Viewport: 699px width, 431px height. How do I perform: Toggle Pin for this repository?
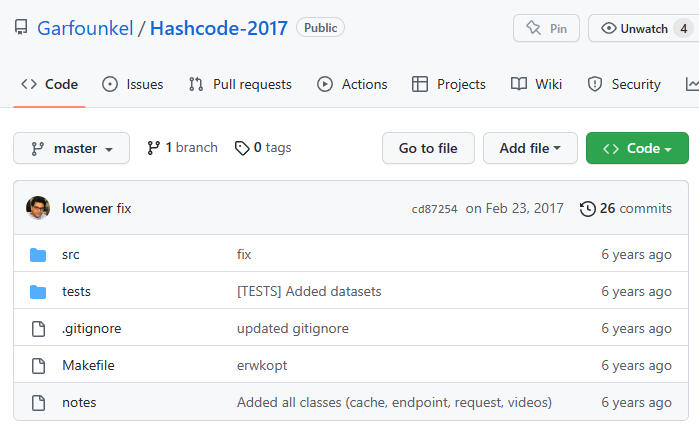click(546, 28)
